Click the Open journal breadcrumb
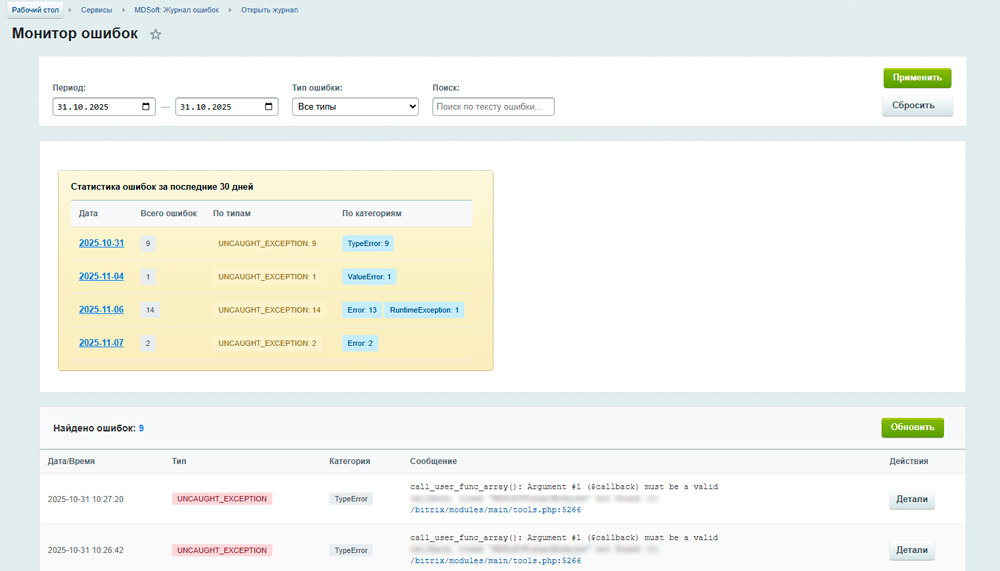Screen dimensions: 1000x571 coord(269,9)
